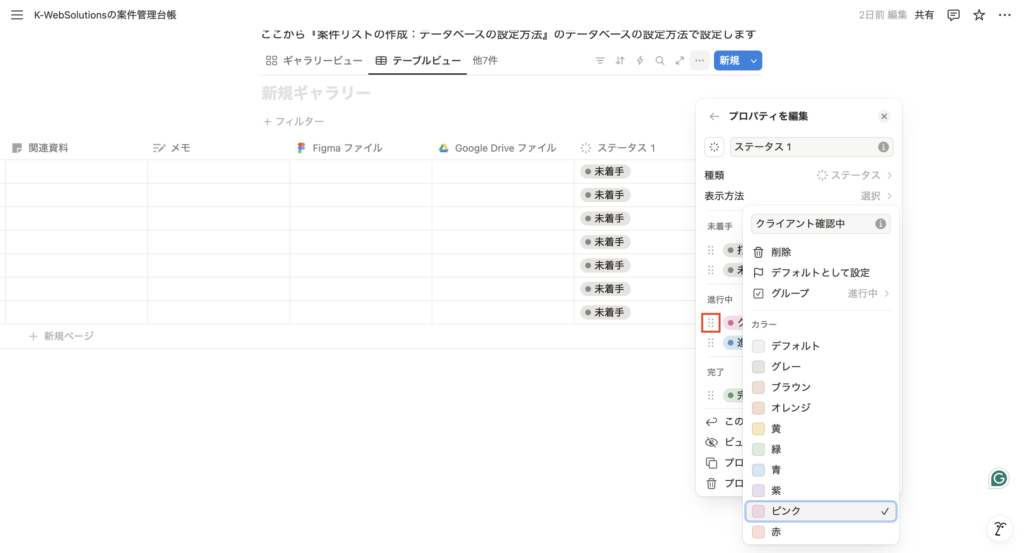Select Delete in the option menu
The width and height of the screenshot is (1024, 553).
[x=781, y=252]
